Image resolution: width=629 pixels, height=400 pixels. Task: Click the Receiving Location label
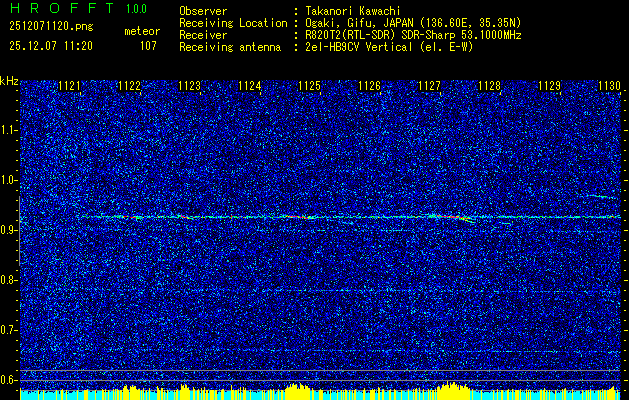(x=233, y=23)
